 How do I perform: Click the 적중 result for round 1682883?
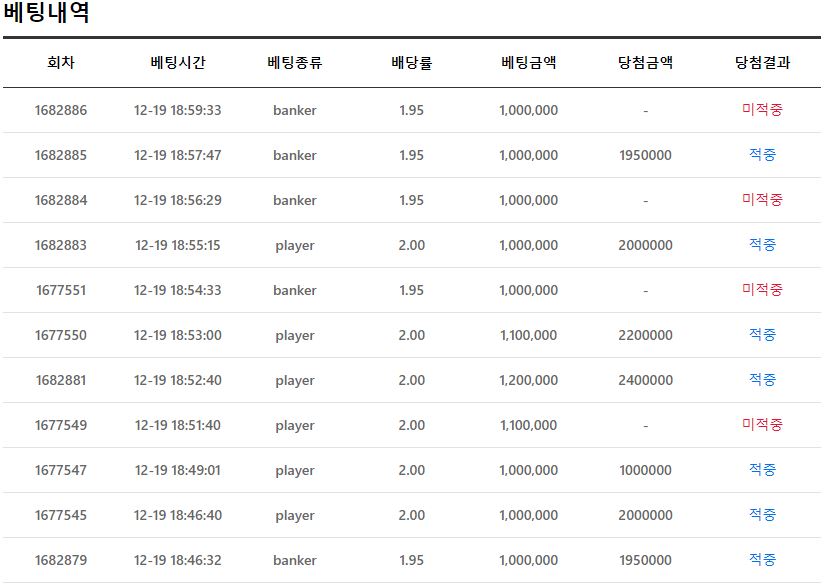762,245
